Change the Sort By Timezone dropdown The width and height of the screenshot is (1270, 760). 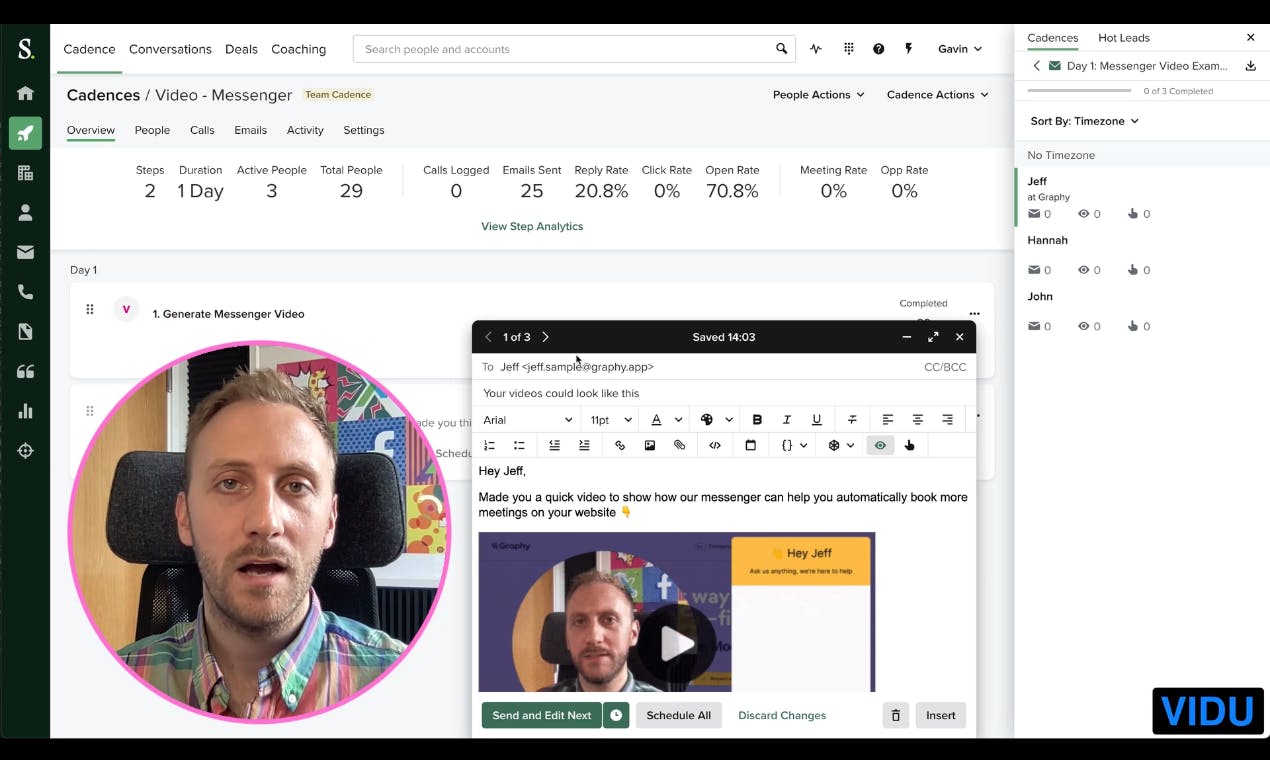1085,121
